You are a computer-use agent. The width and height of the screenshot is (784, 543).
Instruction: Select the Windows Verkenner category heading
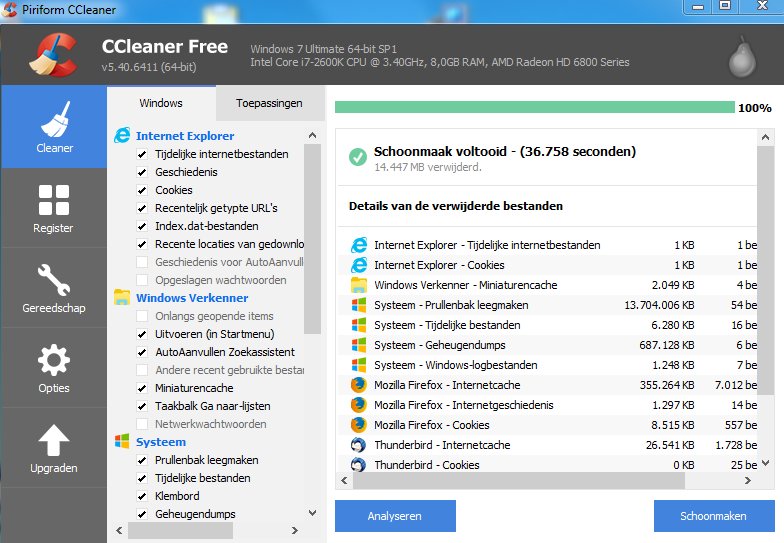click(192, 298)
